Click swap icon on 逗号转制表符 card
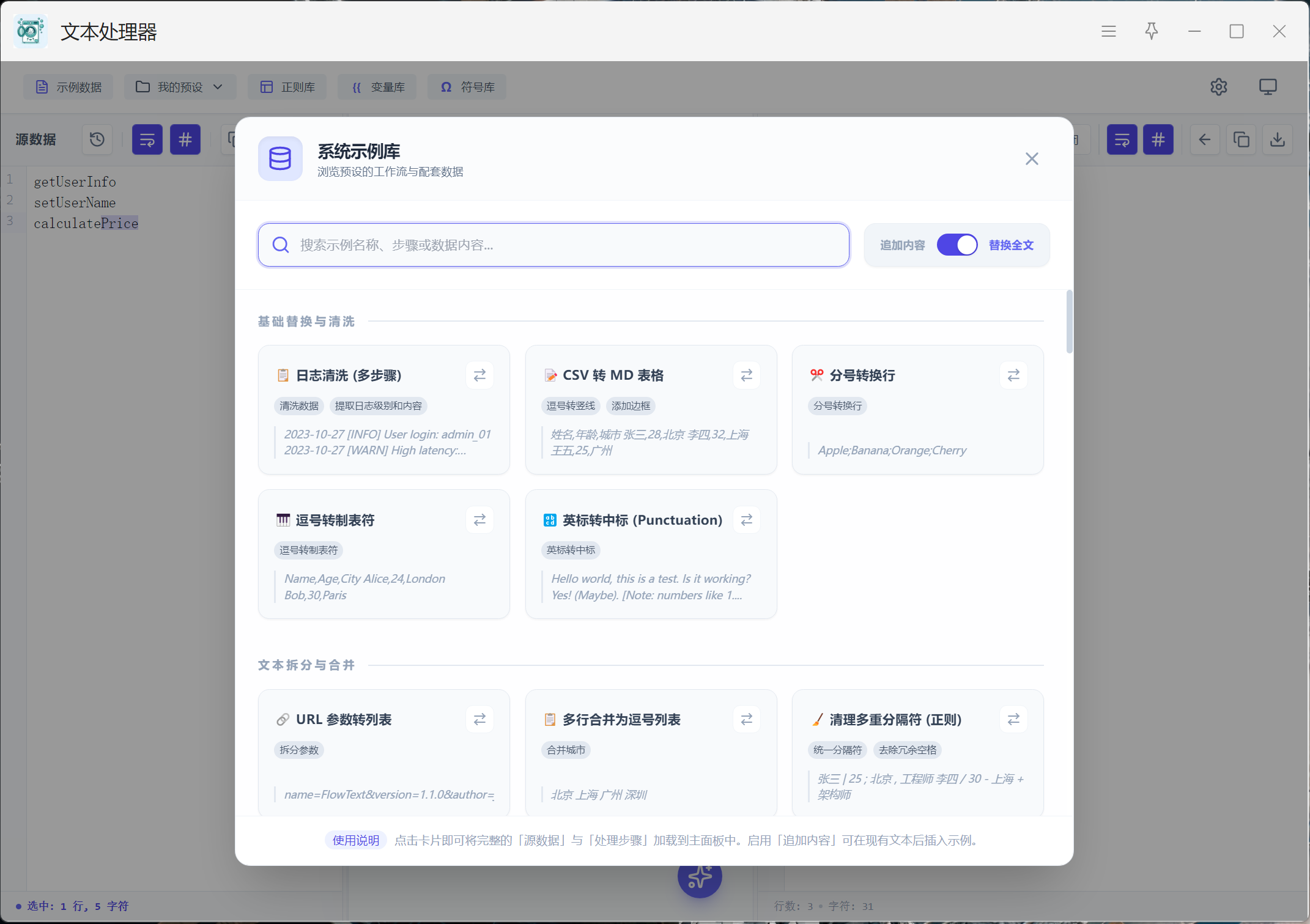 point(479,520)
